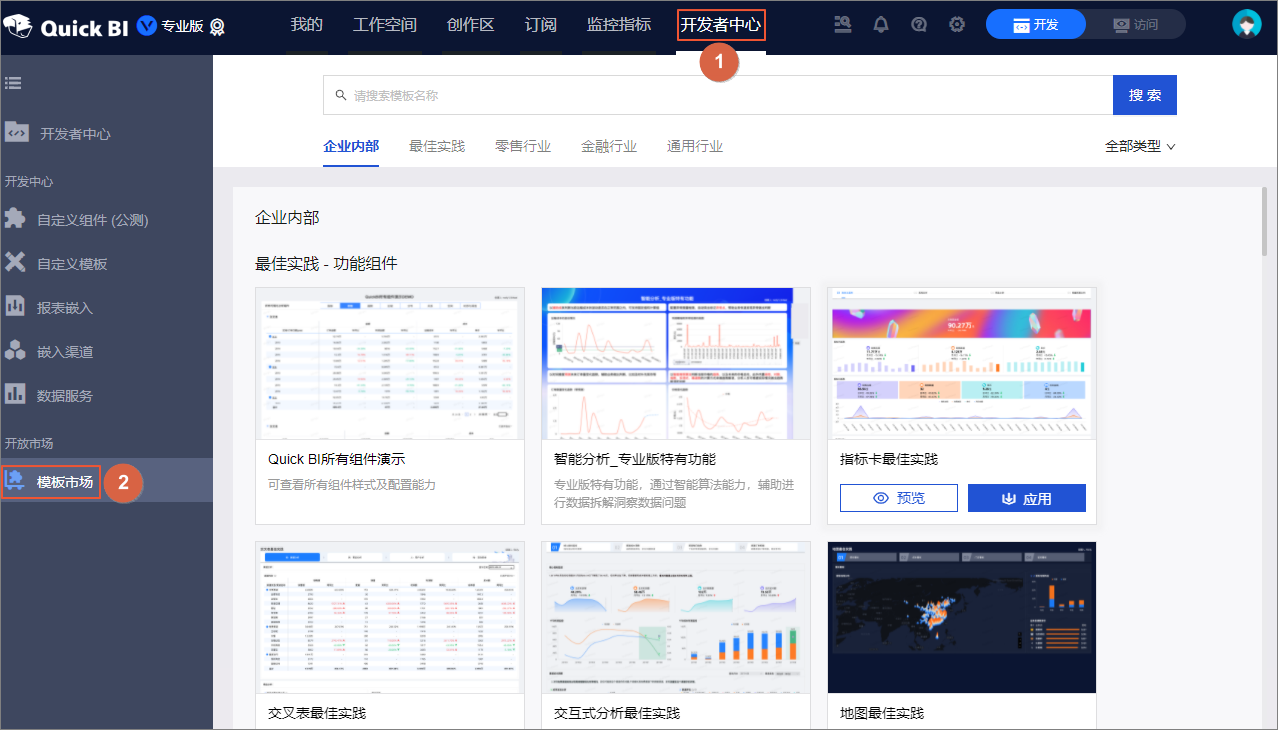Click the 智能分析_专业版特有功能 title

(635, 460)
